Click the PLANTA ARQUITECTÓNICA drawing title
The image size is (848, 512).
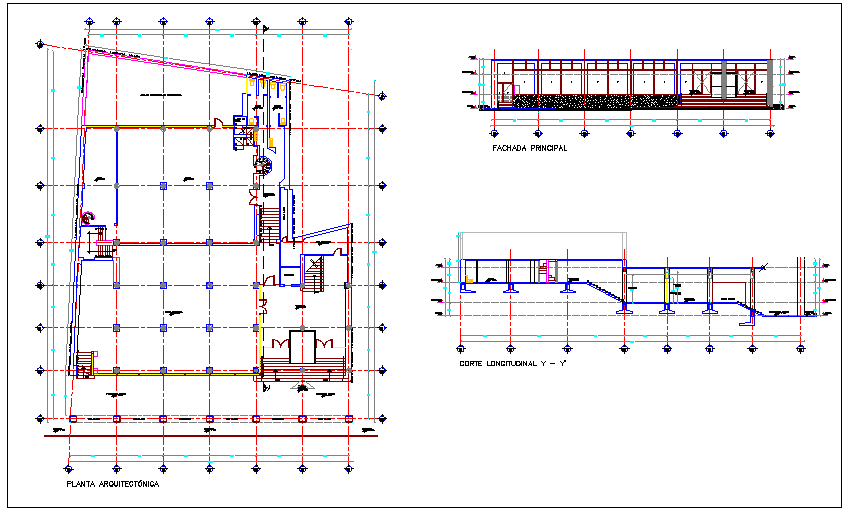112,484
